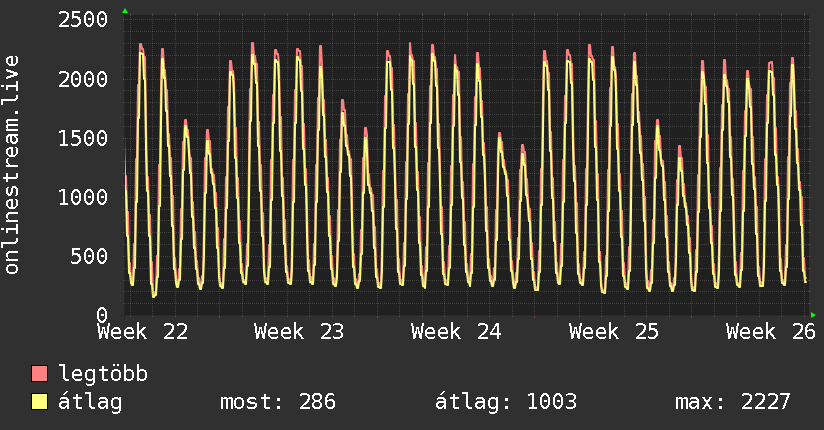Click the legtöbb legend label

point(103,374)
